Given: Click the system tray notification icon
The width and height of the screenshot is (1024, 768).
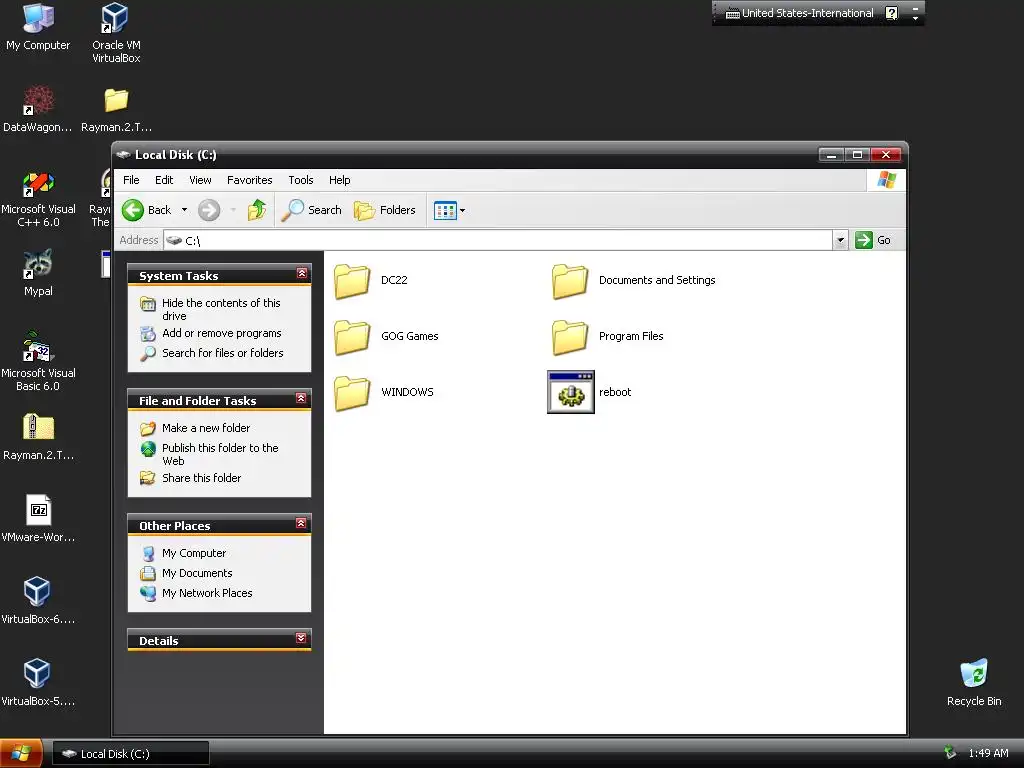Looking at the screenshot, I should [x=950, y=753].
